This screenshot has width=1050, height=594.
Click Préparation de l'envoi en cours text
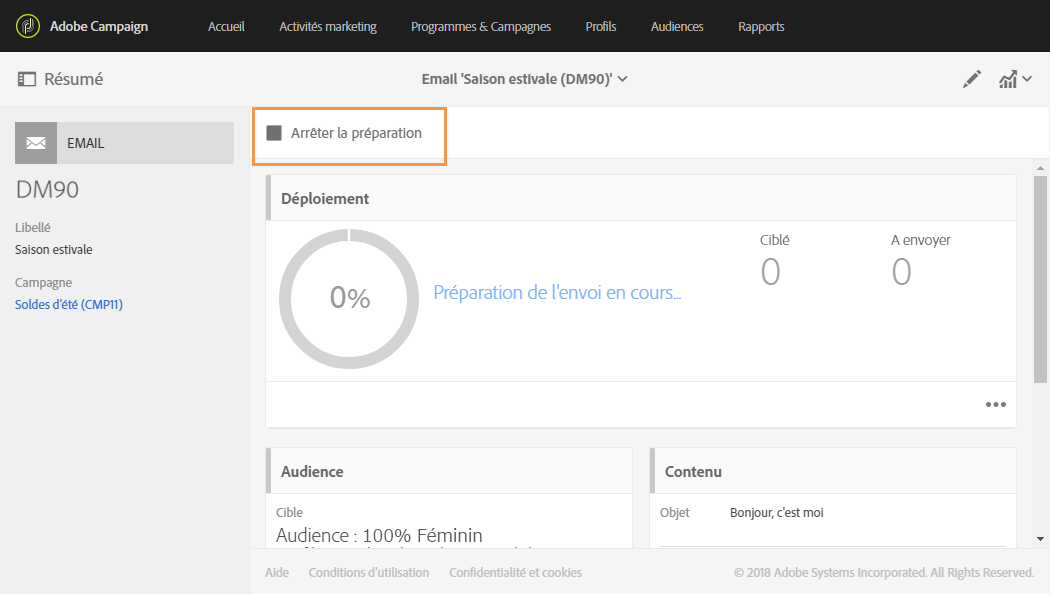(x=557, y=293)
